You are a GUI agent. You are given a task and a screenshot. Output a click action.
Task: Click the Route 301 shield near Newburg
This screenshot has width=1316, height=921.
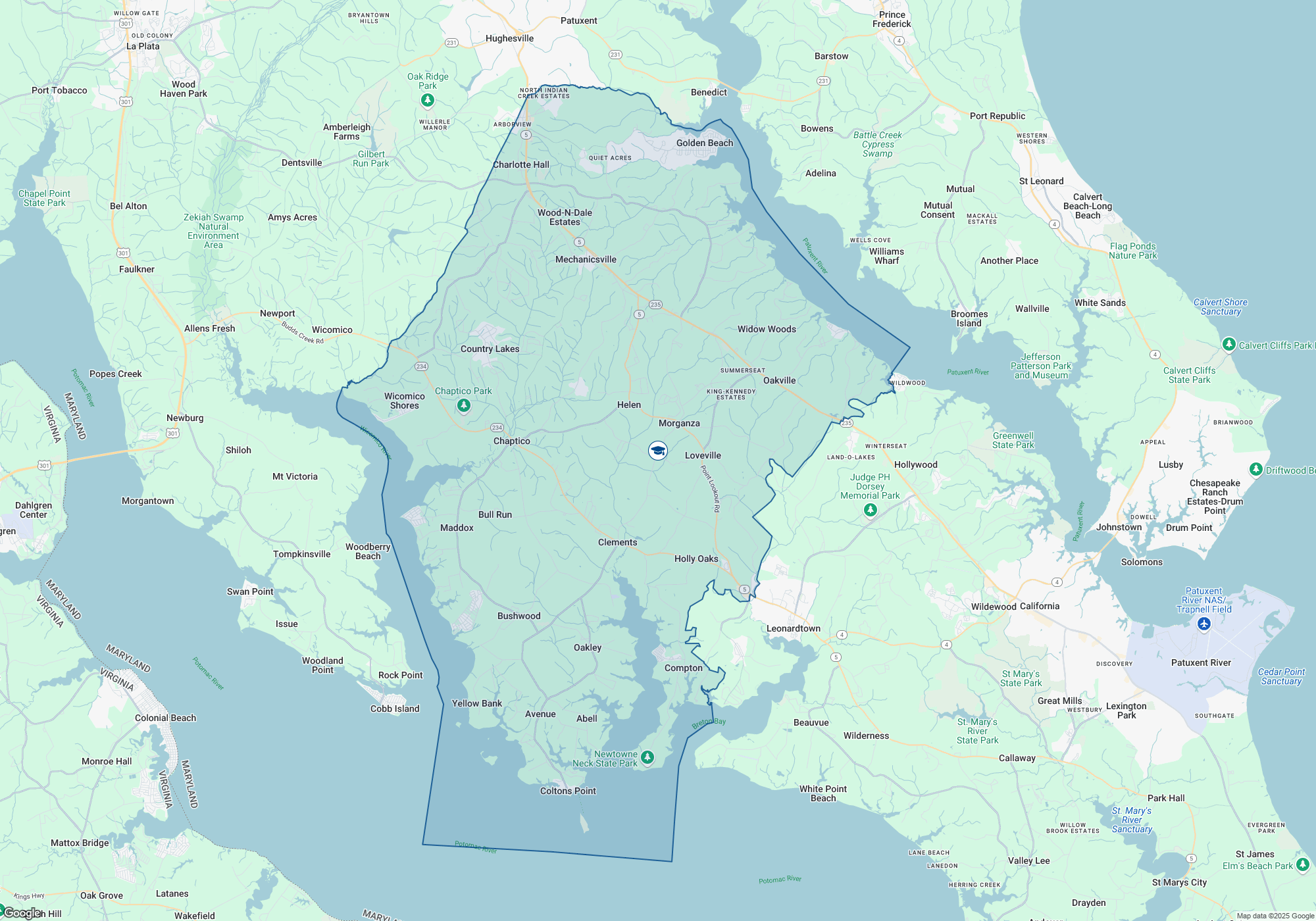(x=172, y=433)
